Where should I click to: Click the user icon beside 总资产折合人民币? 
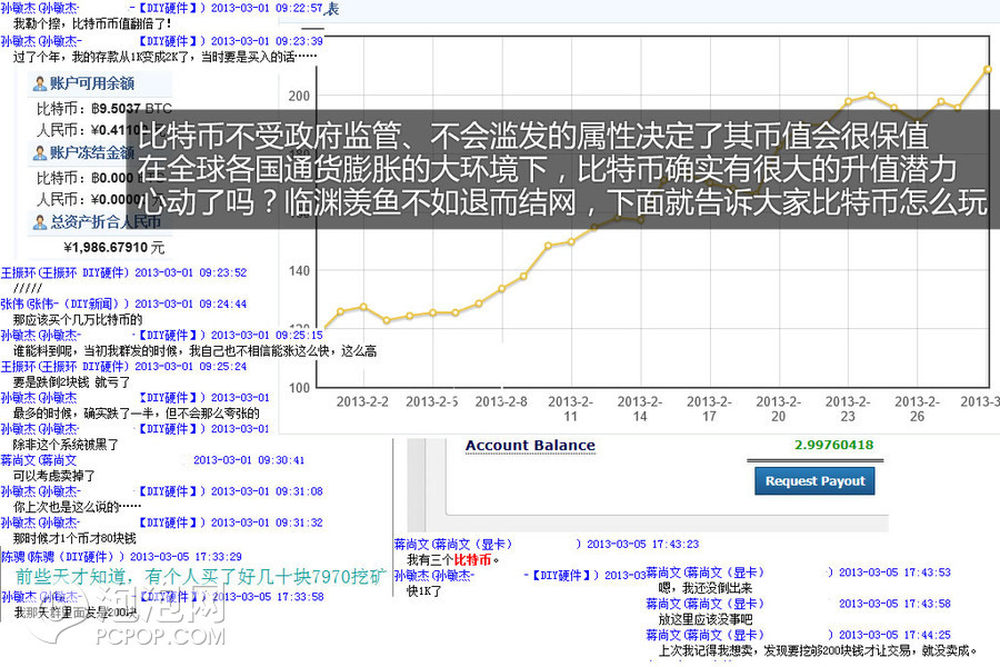[40, 222]
